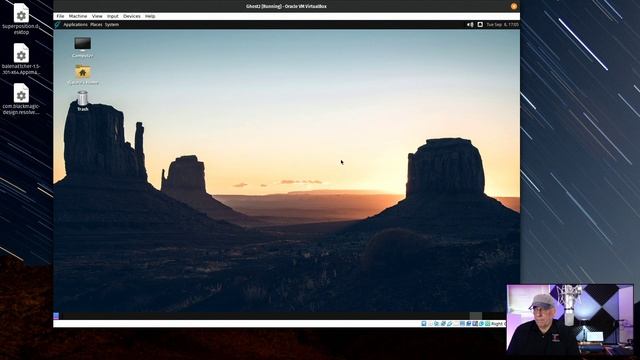This screenshot has width=640, height=360.
Task: Open the Places menu in the guest panel
Action: [96, 24]
